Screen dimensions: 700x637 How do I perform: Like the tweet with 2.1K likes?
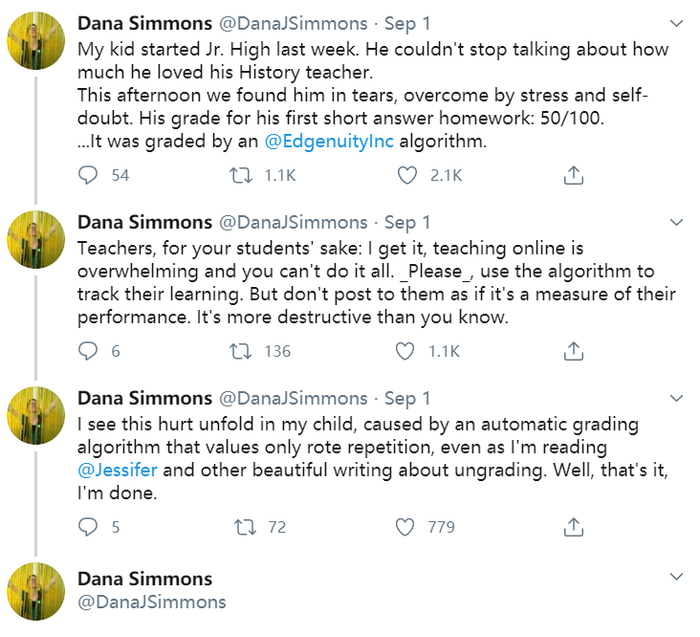[407, 176]
